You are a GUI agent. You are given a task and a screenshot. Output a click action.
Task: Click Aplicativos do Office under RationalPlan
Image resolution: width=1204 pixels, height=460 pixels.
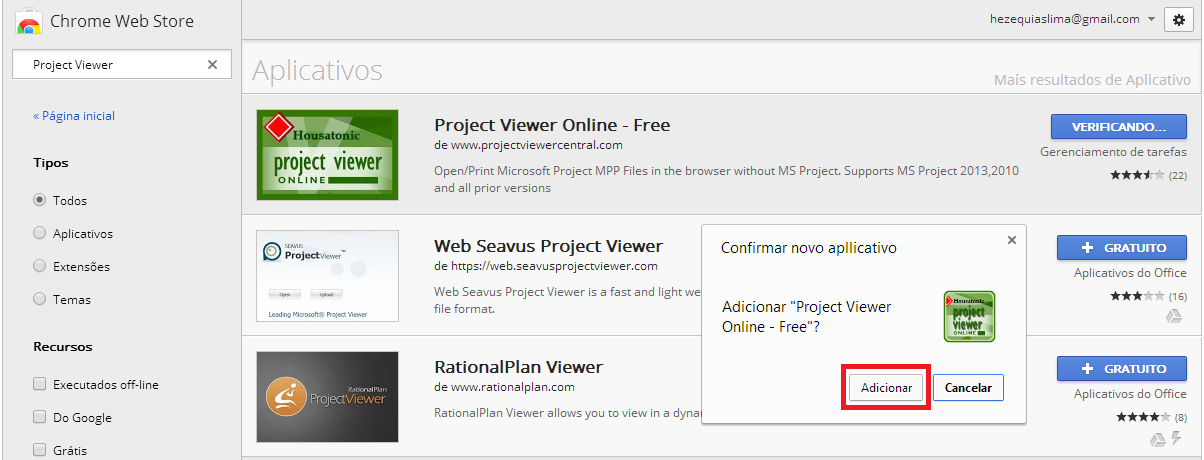tap(1130, 394)
